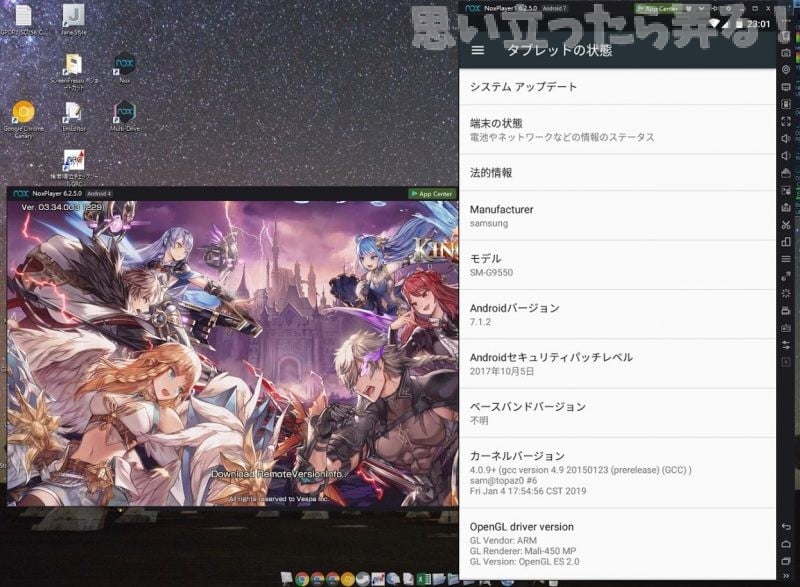Open the title bar dropdown chevron in NoxPlayer1
This screenshot has width=800, height=587.
[702, 8]
